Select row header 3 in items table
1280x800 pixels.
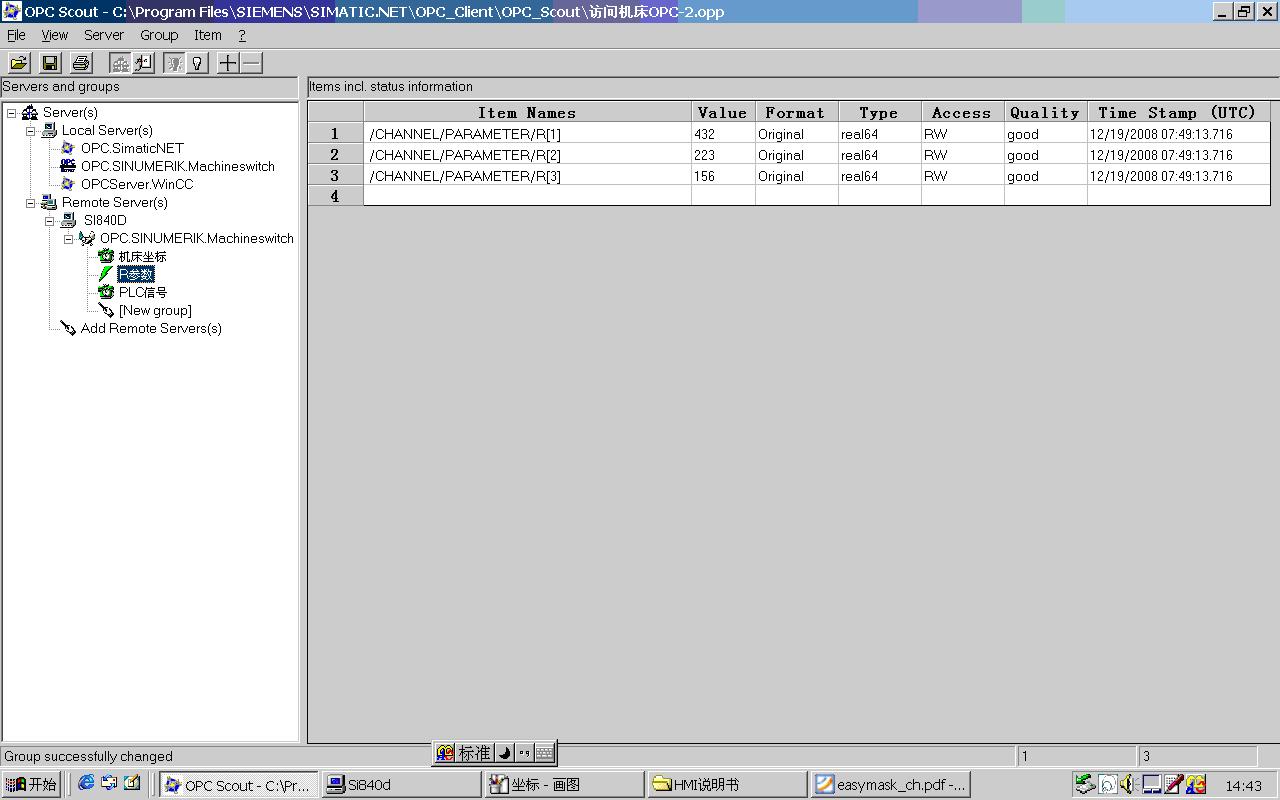tap(335, 176)
